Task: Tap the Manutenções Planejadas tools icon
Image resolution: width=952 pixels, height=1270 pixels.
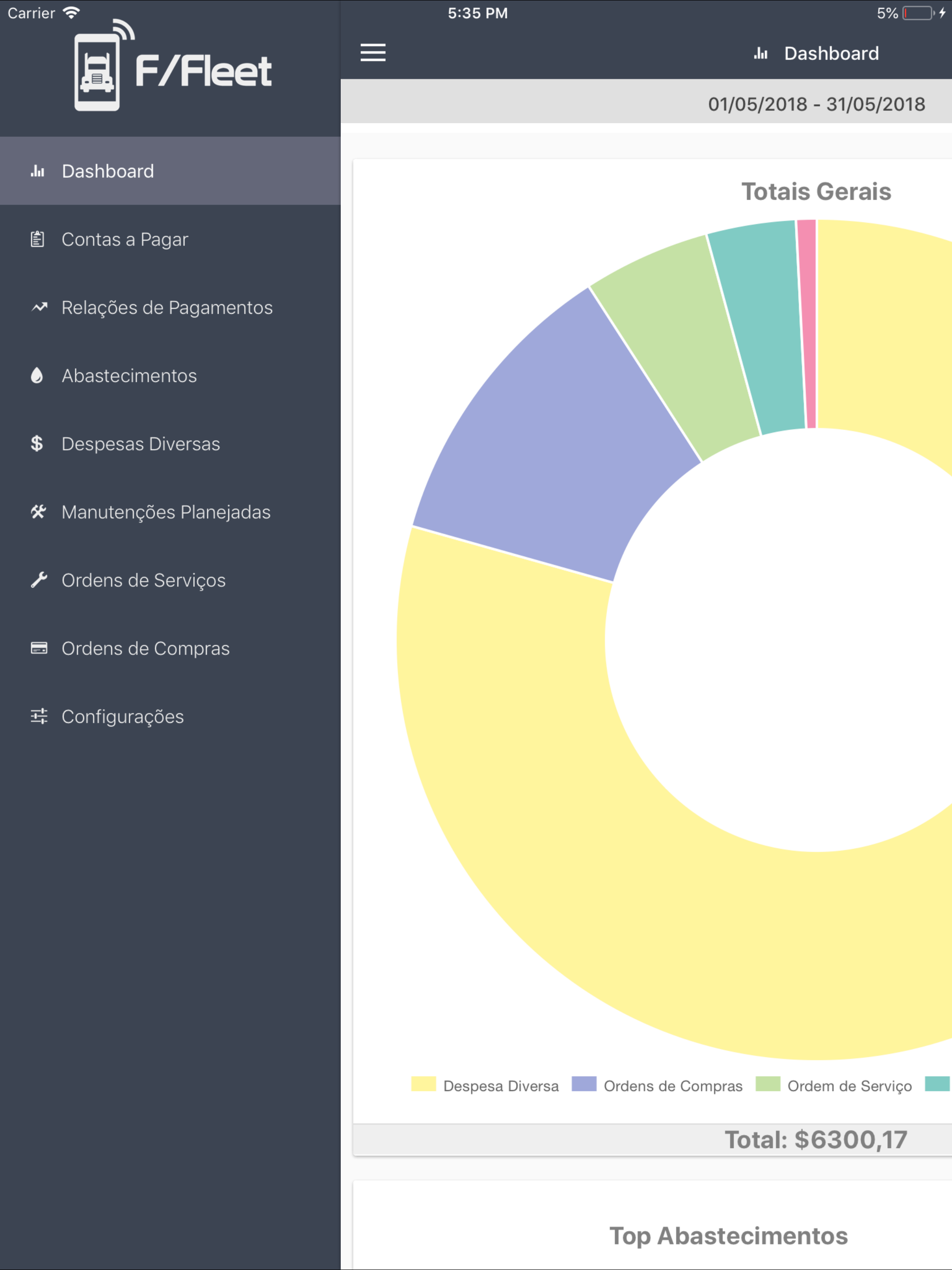Action: pyautogui.click(x=39, y=511)
